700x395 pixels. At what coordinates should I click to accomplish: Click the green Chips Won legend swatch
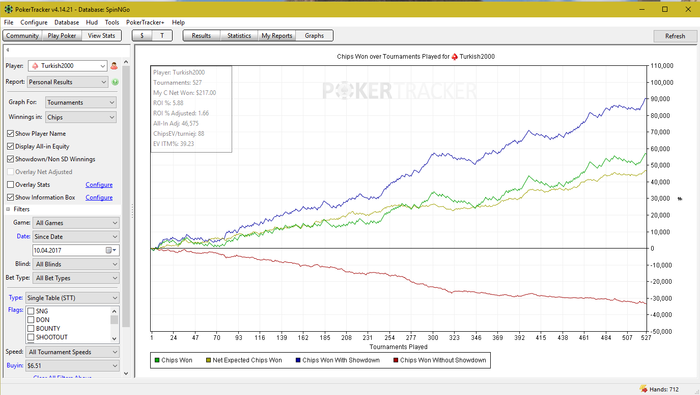(157, 360)
